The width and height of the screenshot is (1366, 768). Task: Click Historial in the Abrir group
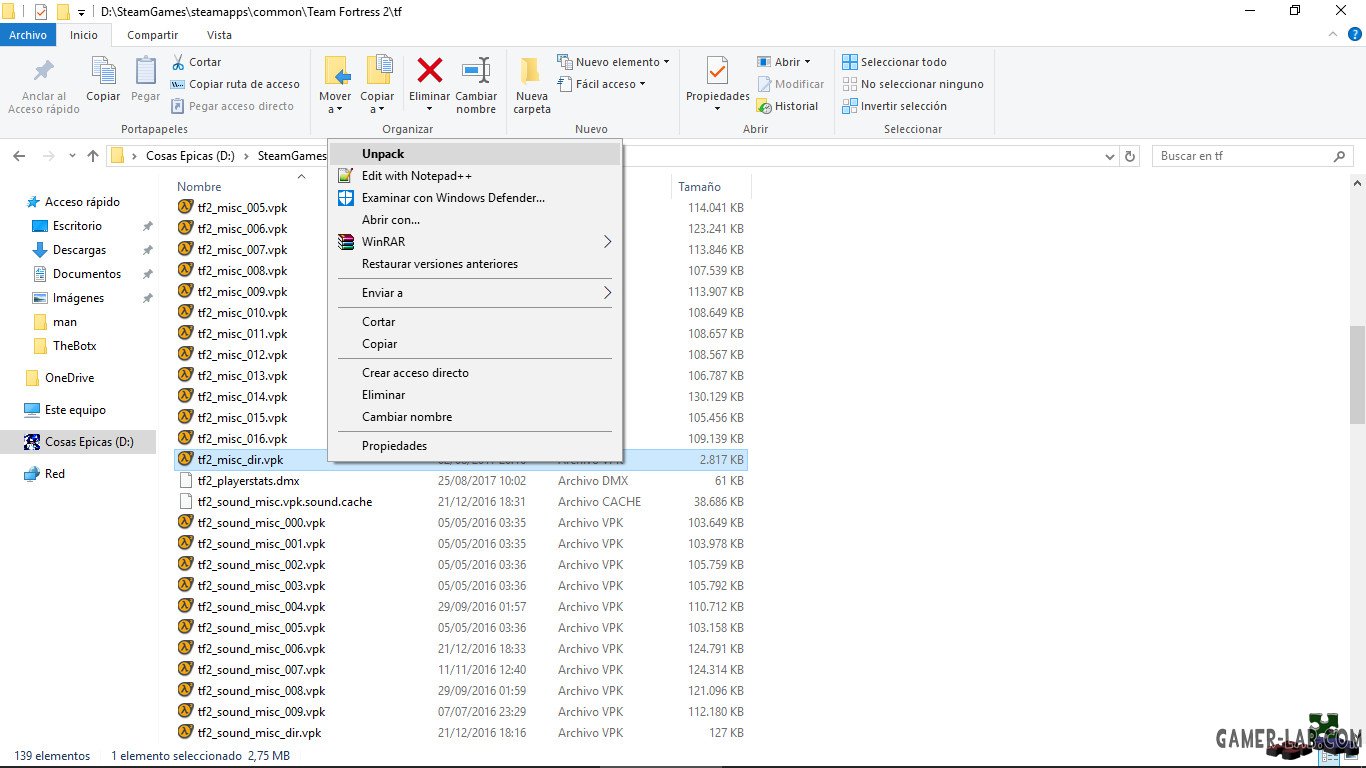pyautogui.click(x=788, y=106)
